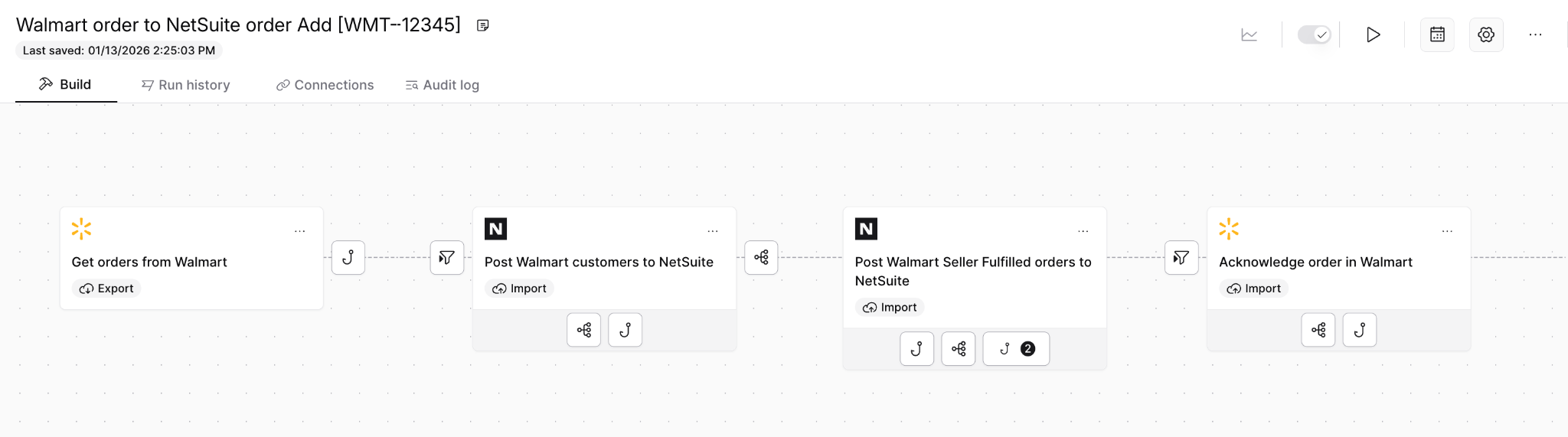This screenshot has width=1568, height=437.
Task: Open mapping under Seller Fulfilled orders card
Action: tap(959, 349)
